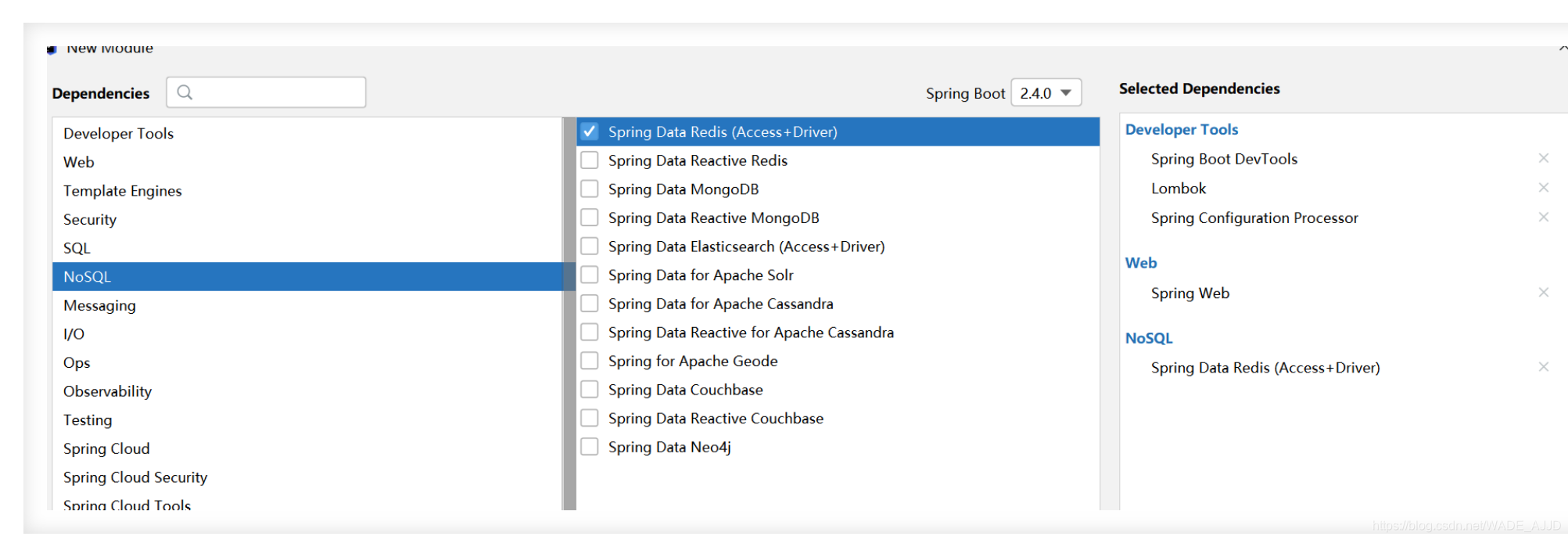Viewport: 1568px width, 540px height.
Task: Check Spring Data Elasticsearch (Access+Driver)
Action: 590,247
